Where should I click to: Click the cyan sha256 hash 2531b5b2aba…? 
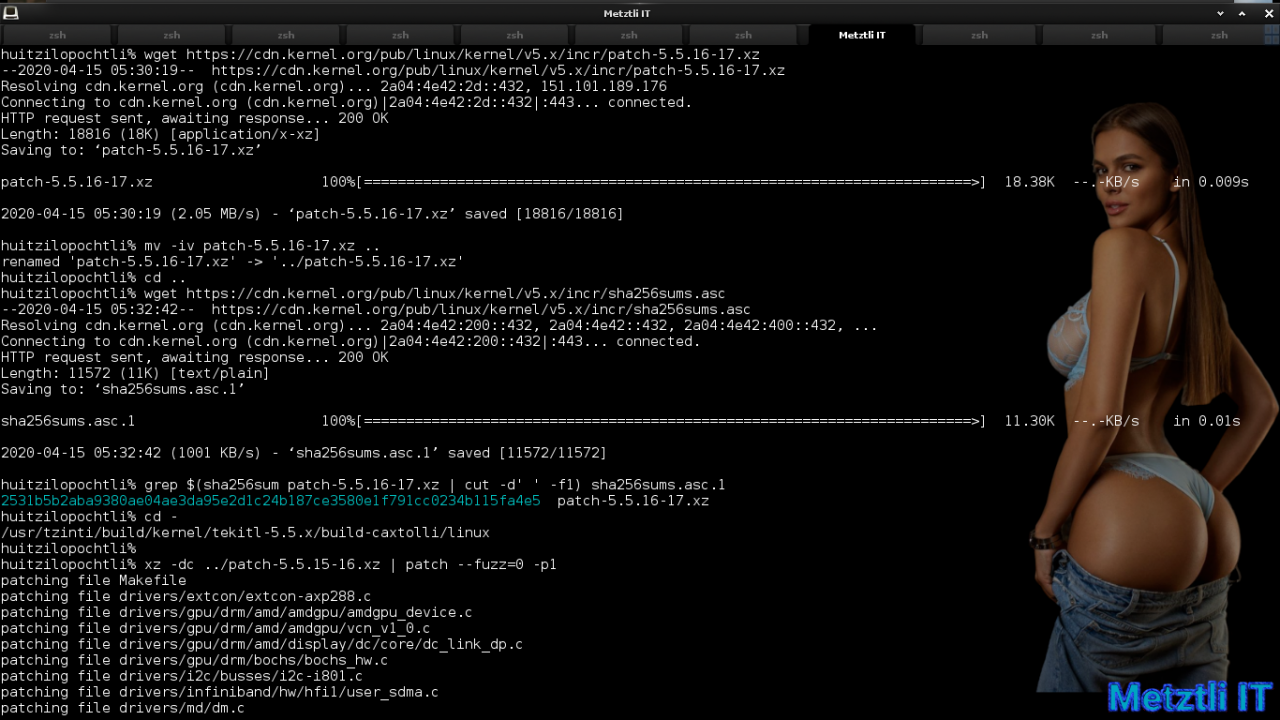click(x=270, y=500)
